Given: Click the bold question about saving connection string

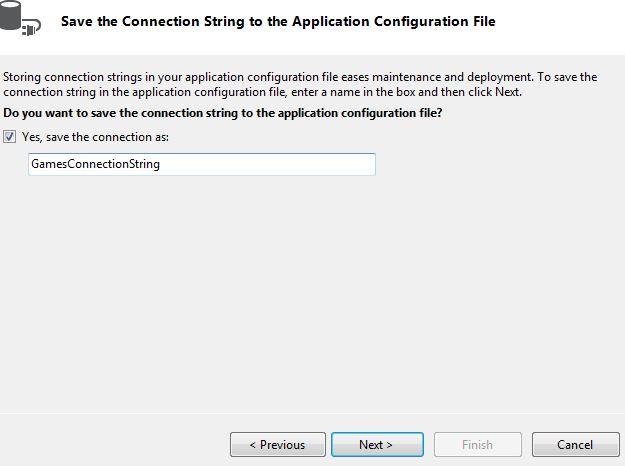Looking at the screenshot, I should [223, 113].
